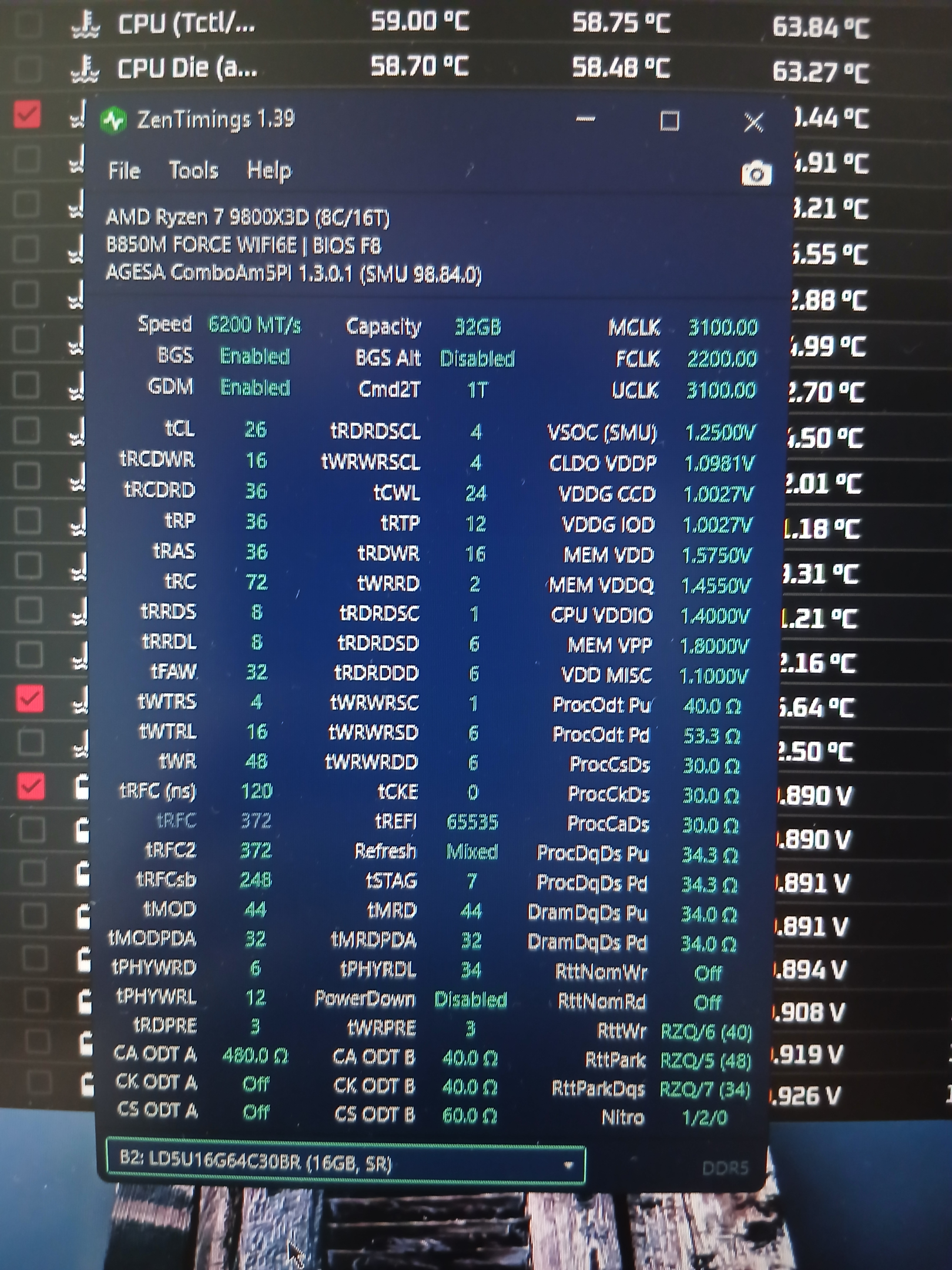Click the ProcOdt Pd value 53.3 Ω
The width and height of the screenshot is (952, 1270).
(712, 736)
